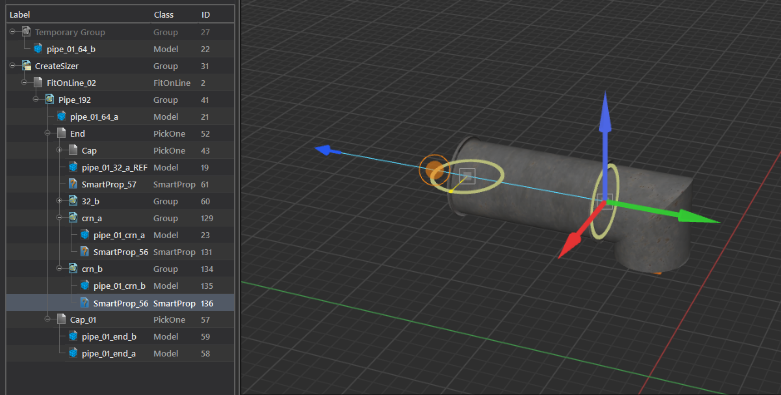Click the page icon beside End

(x=61, y=133)
